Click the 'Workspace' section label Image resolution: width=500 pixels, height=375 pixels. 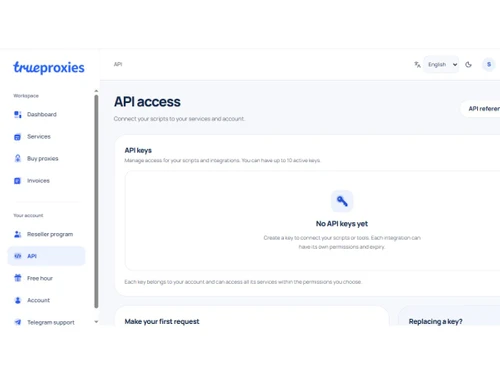26,96
